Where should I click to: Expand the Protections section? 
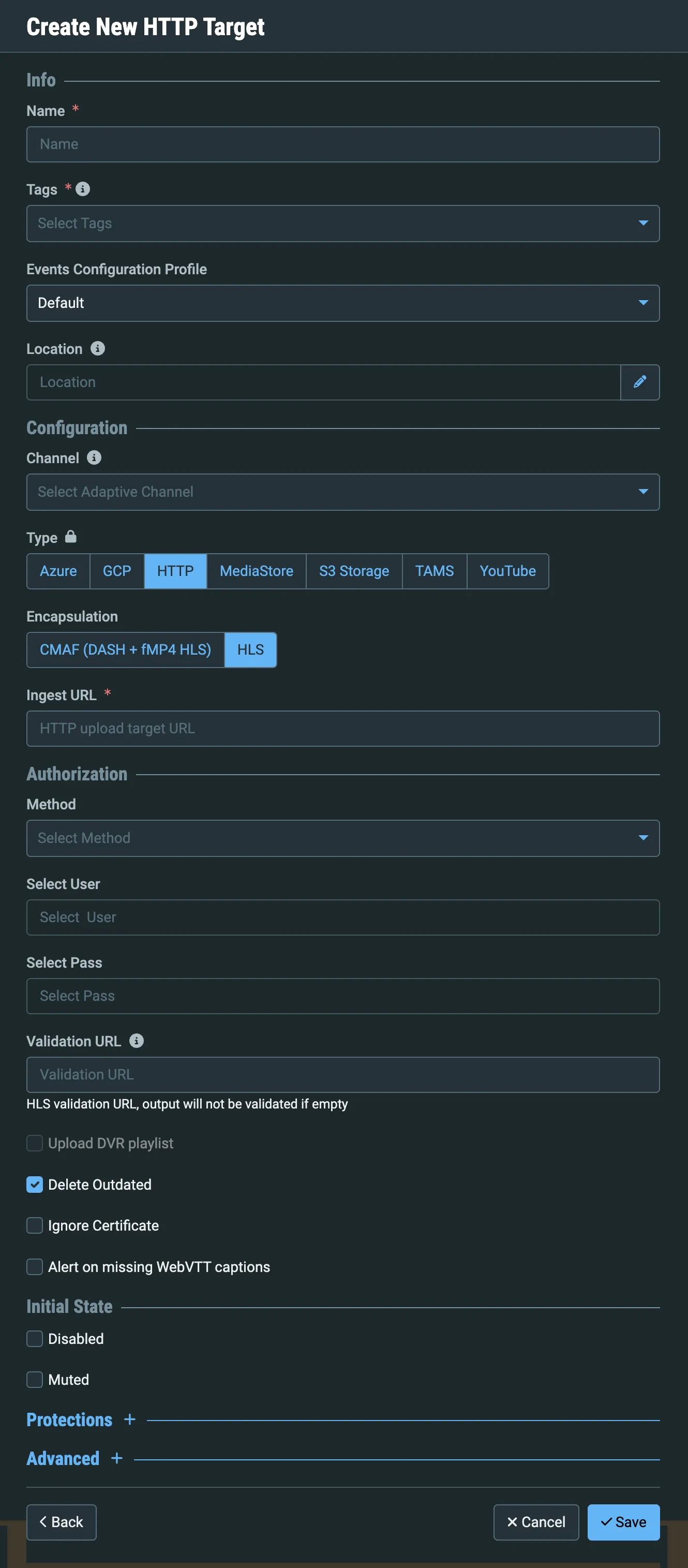[69, 1419]
